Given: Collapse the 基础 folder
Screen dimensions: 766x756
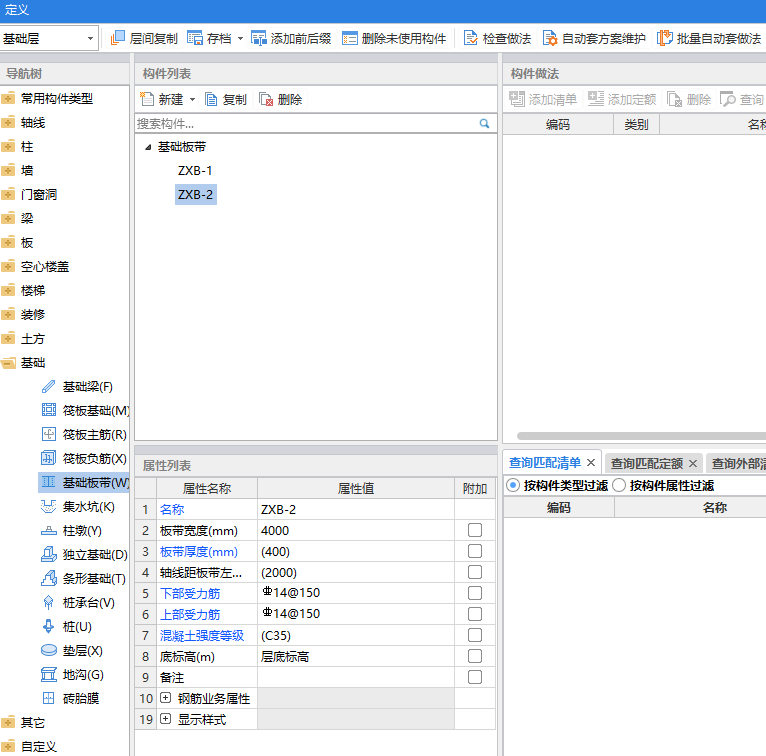Looking at the screenshot, I should [8, 363].
